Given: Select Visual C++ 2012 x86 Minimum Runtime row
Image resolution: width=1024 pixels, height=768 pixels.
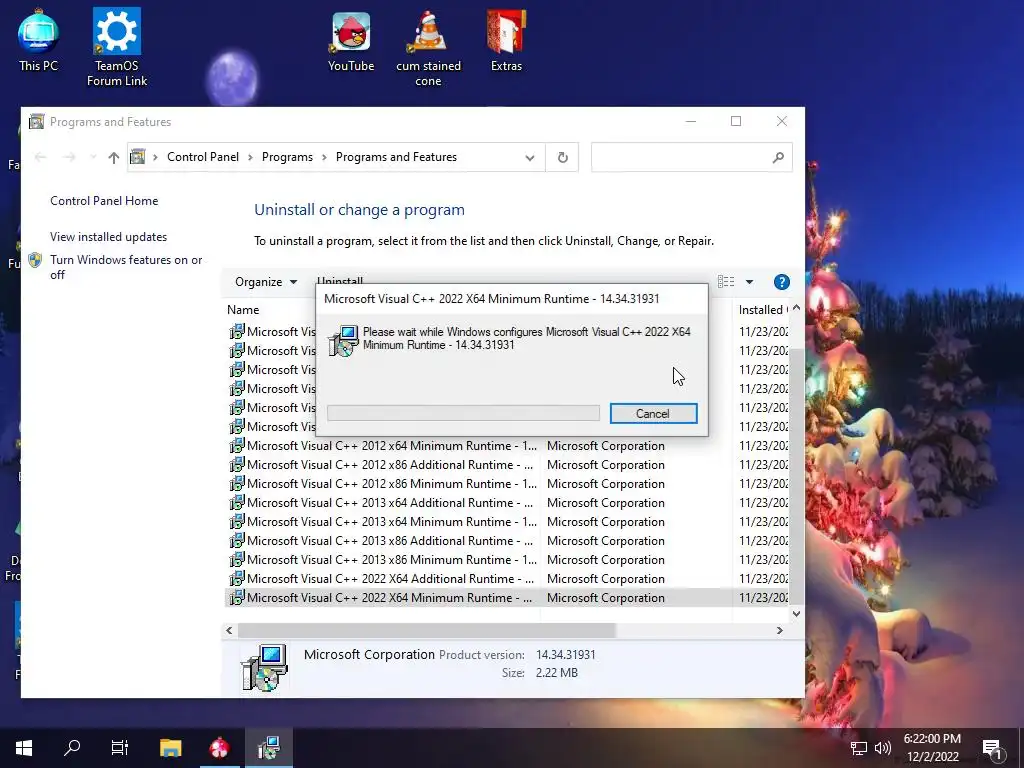Looking at the screenshot, I should tap(506, 484).
